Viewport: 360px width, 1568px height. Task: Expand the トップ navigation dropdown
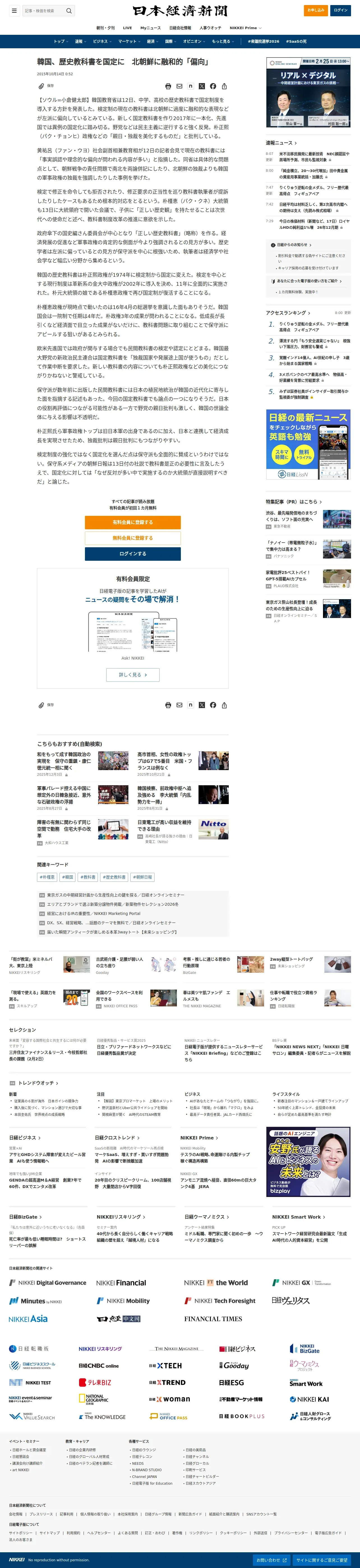click(x=61, y=41)
